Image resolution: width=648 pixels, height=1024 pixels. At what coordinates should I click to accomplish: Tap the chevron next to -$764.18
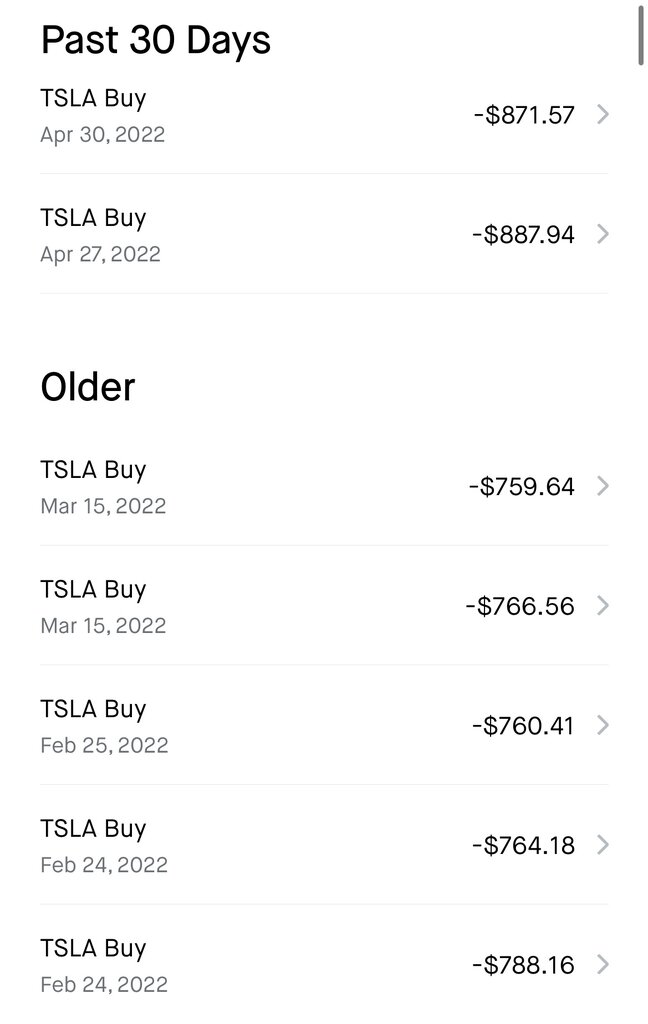(603, 845)
